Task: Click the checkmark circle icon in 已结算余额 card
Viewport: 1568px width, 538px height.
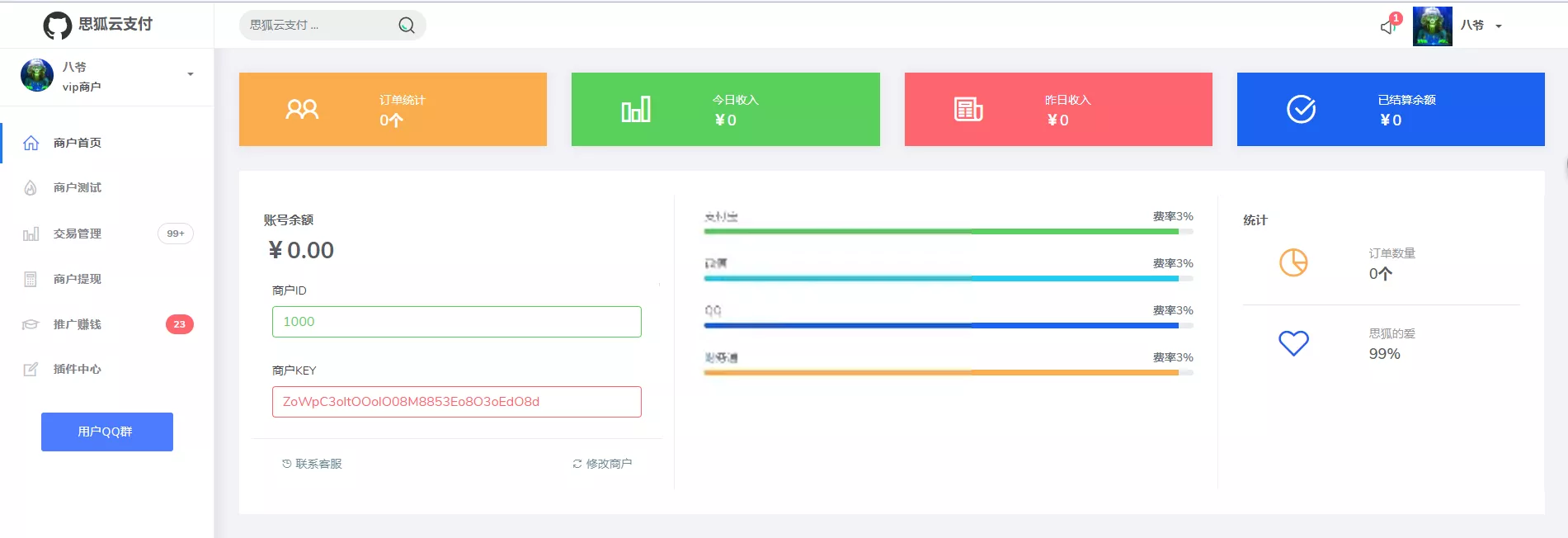Action: pyautogui.click(x=1302, y=109)
